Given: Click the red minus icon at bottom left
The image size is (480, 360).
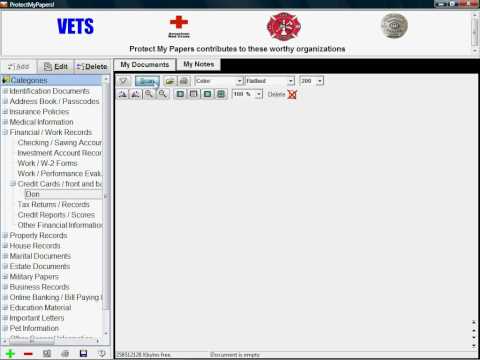Looking at the screenshot, I should tap(28, 354).
